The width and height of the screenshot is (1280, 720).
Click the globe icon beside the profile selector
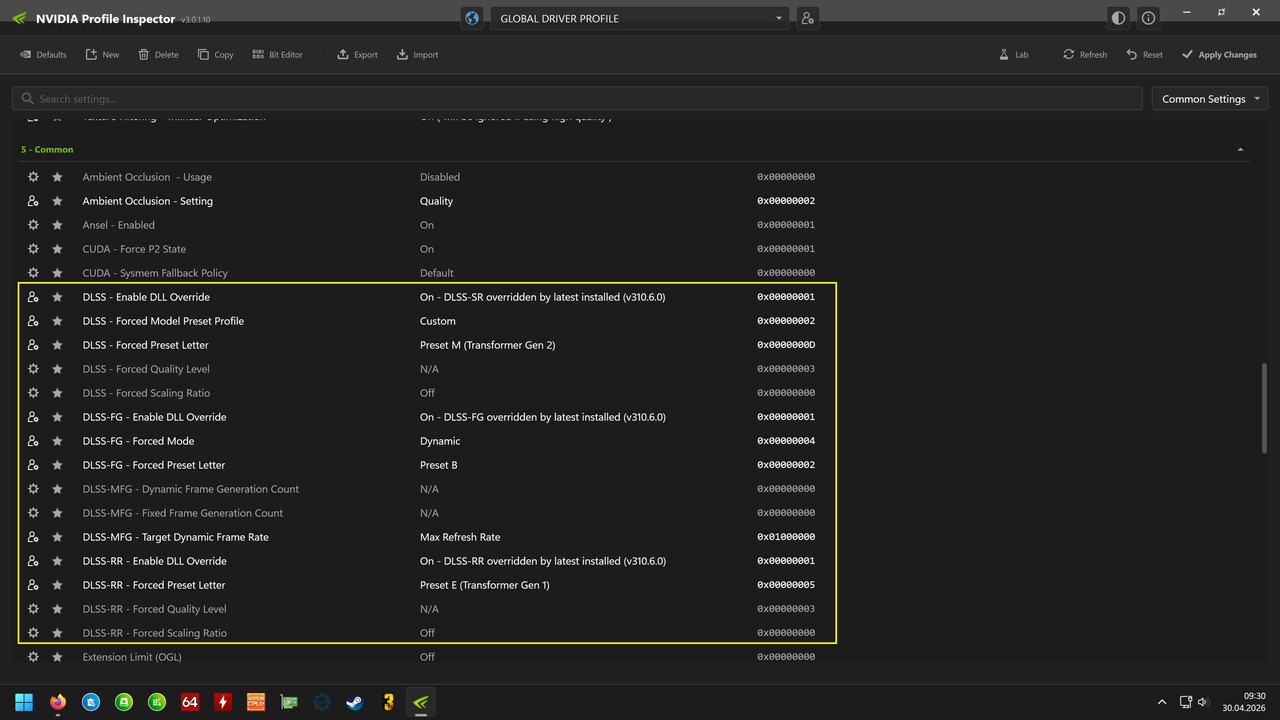pos(473,18)
